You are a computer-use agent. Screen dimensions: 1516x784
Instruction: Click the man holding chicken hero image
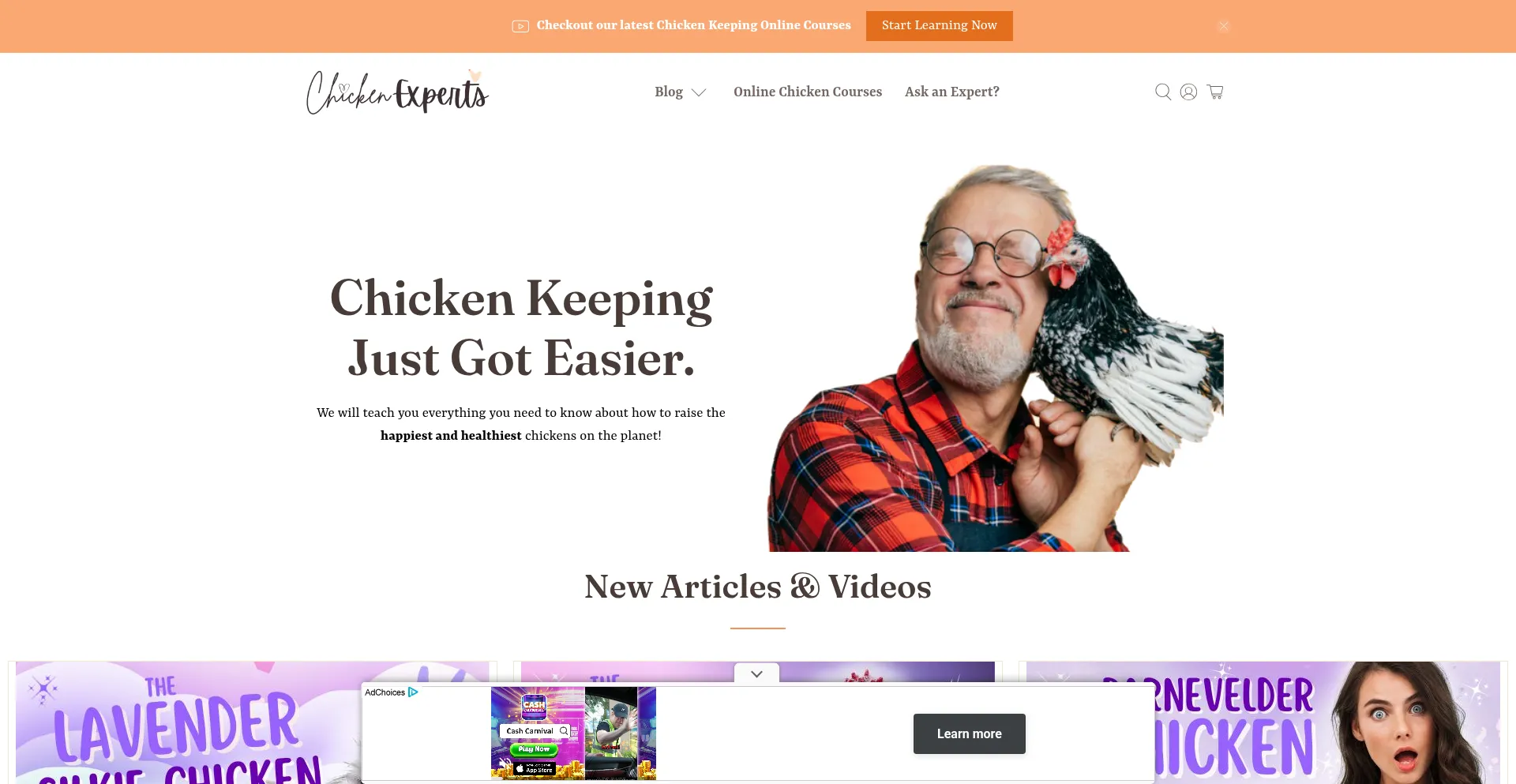click(x=996, y=358)
